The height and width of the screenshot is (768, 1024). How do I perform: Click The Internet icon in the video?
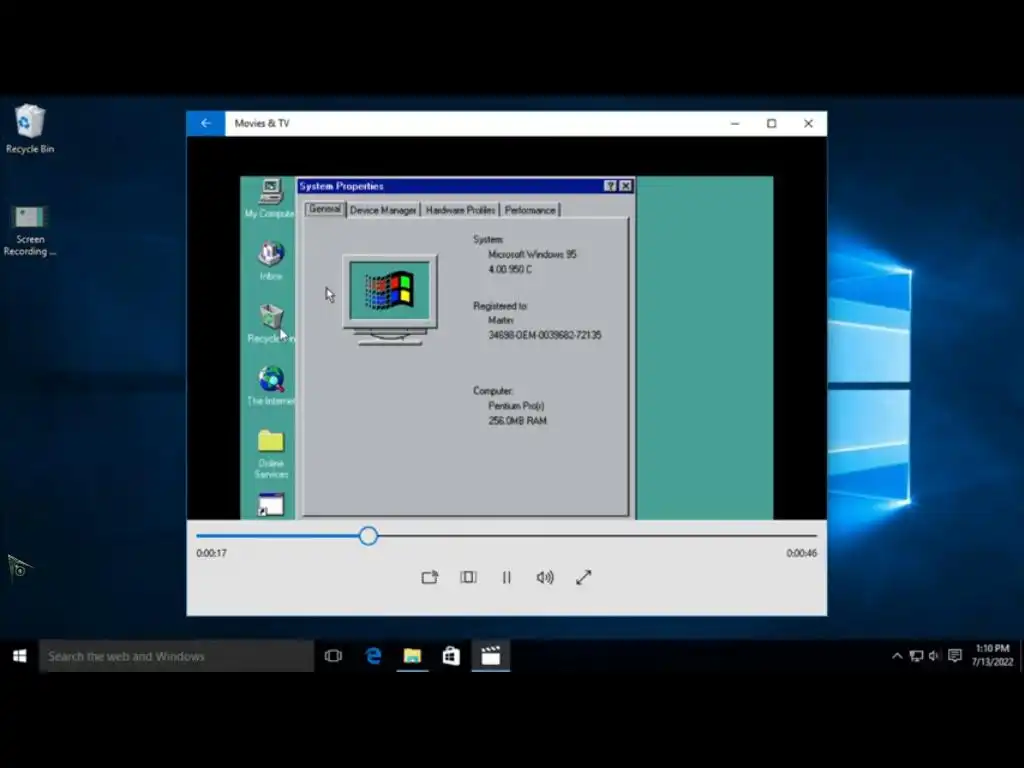[271, 385]
